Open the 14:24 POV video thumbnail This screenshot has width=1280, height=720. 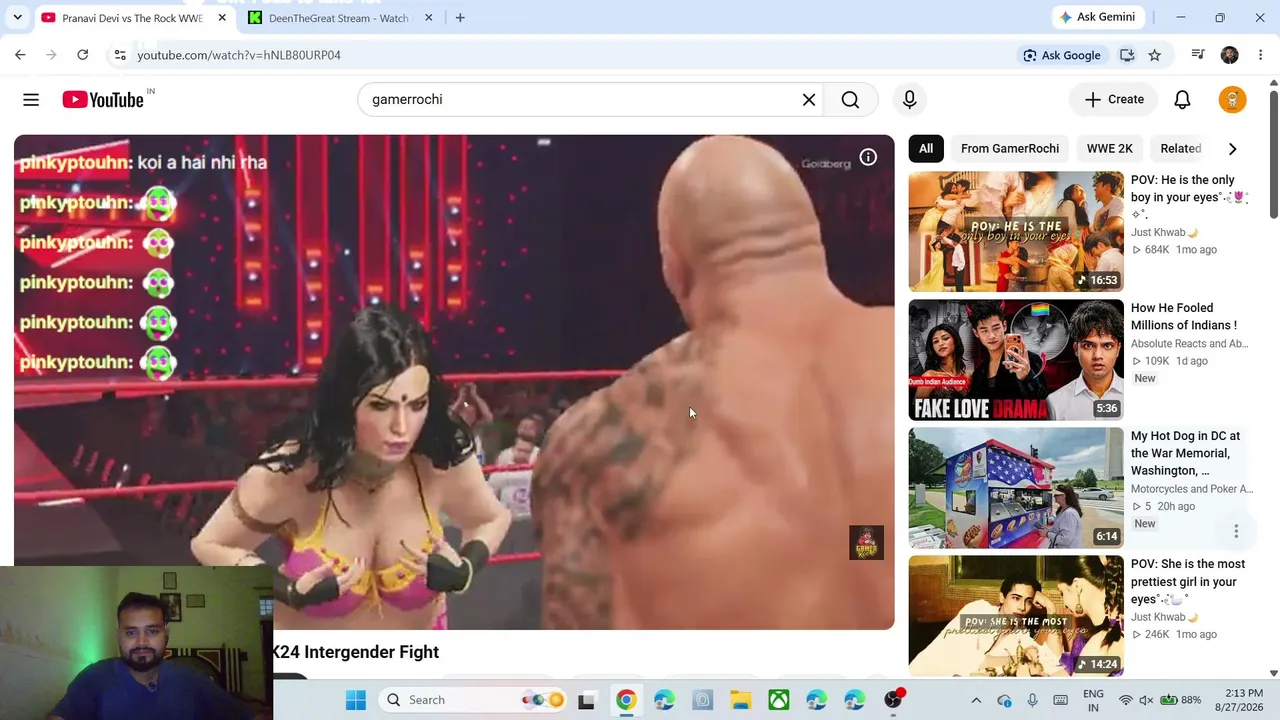click(1016, 616)
